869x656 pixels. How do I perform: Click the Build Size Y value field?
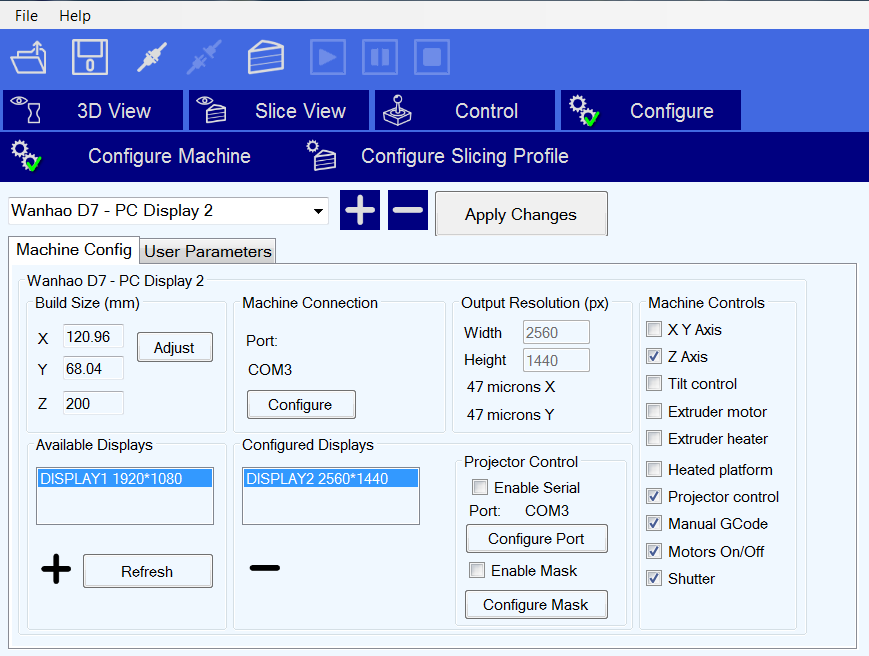click(x=93, y=369)
